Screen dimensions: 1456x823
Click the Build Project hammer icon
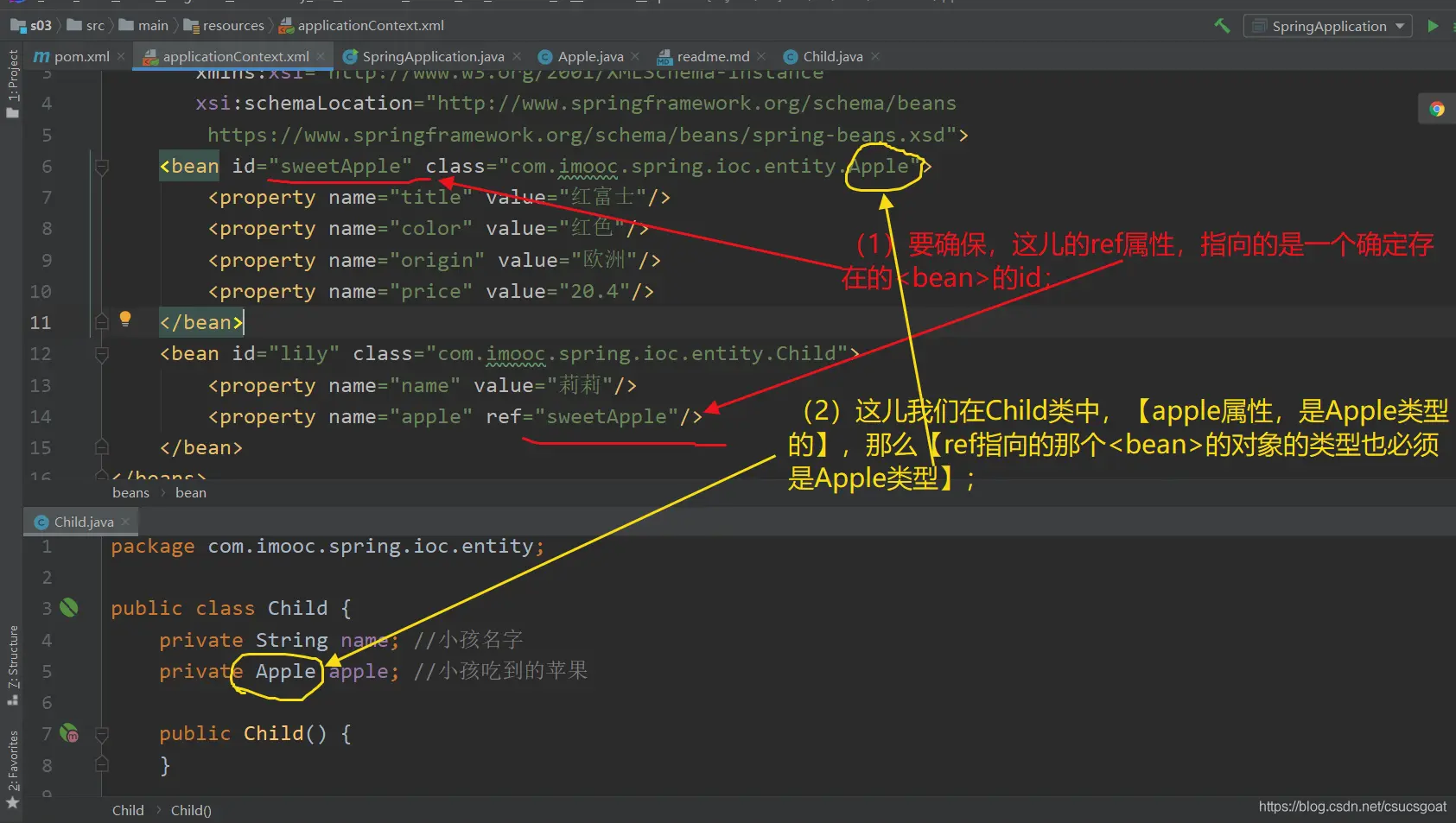(1222, 26)
